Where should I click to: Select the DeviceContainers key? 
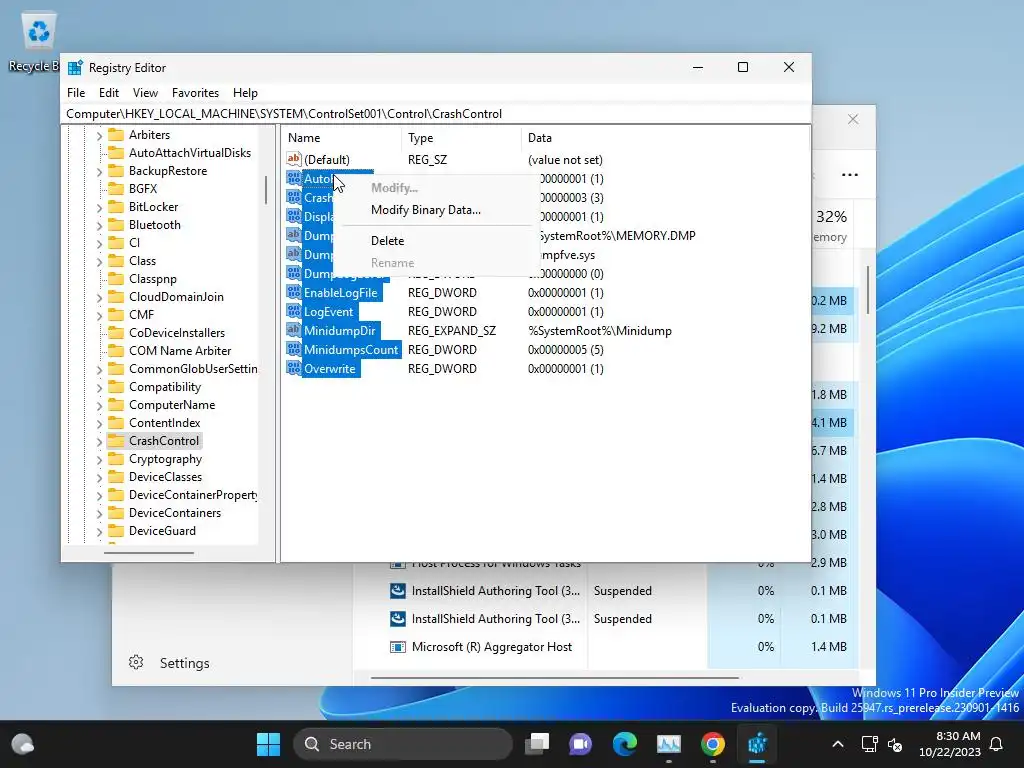[175, 513]
